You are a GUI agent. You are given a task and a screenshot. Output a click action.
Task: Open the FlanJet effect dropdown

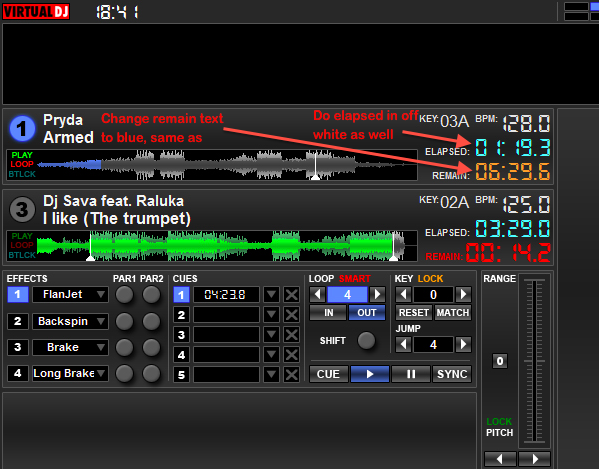tap(70, 294)
